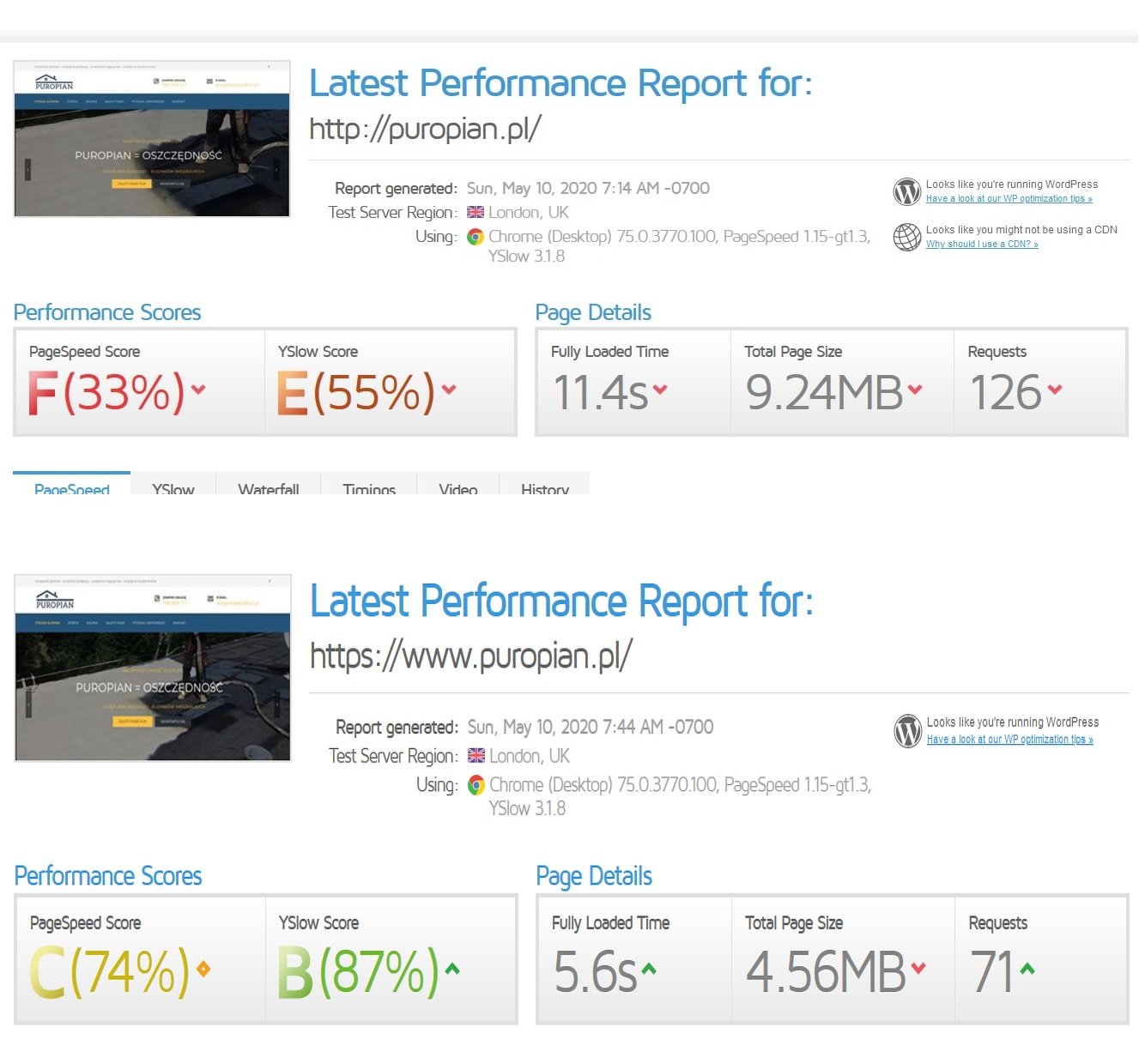Click arrow next to 9.24MB page size

coord(915,390)
